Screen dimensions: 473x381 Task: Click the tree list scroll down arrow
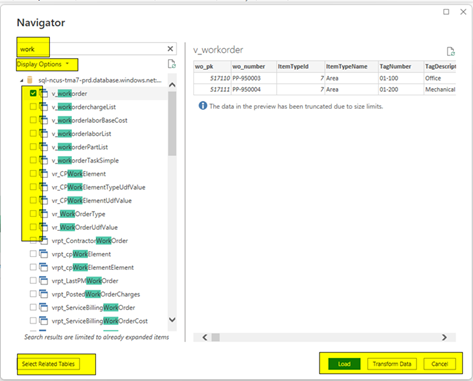[172, 320]
